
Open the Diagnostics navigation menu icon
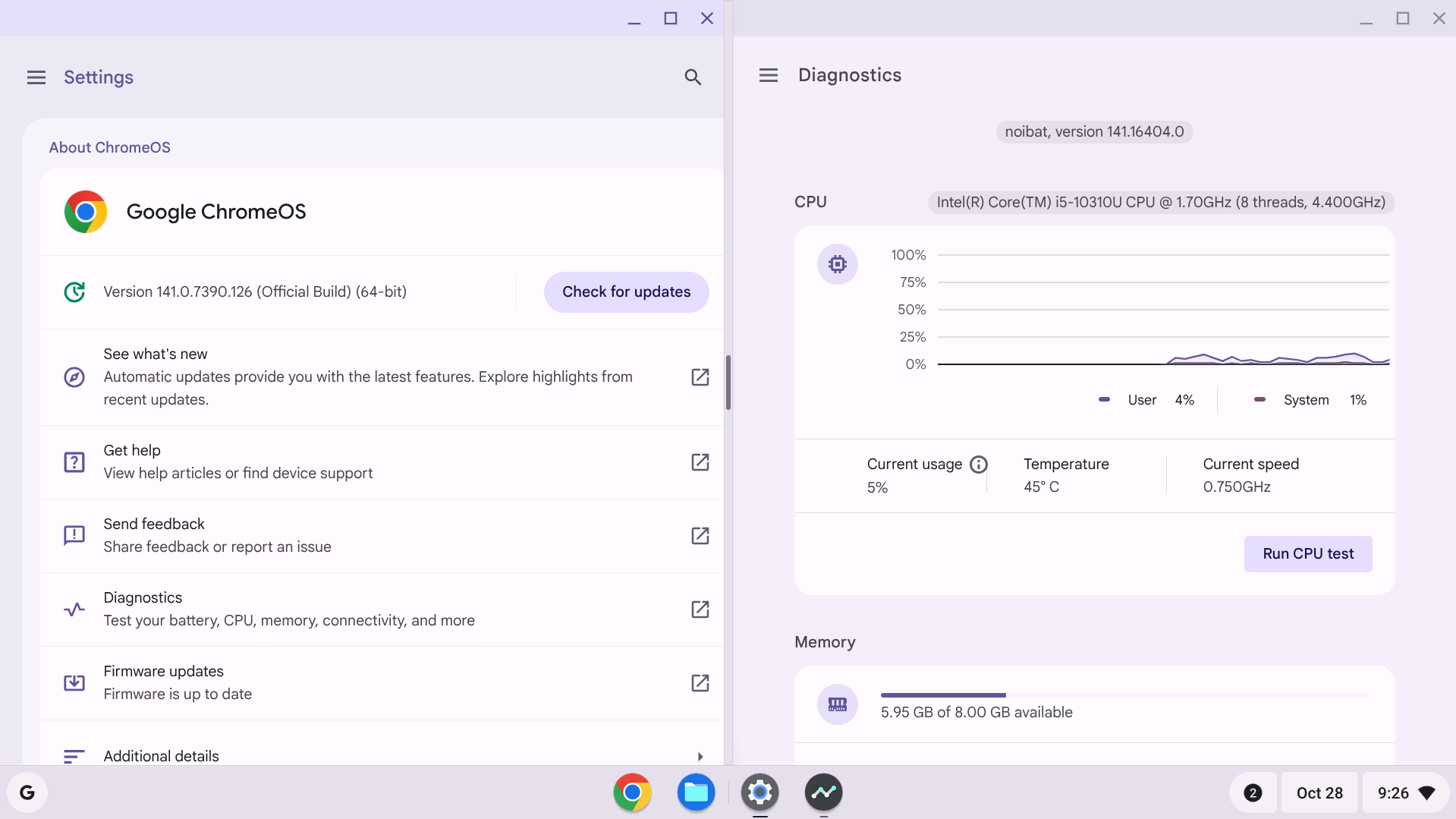[768, 75]
